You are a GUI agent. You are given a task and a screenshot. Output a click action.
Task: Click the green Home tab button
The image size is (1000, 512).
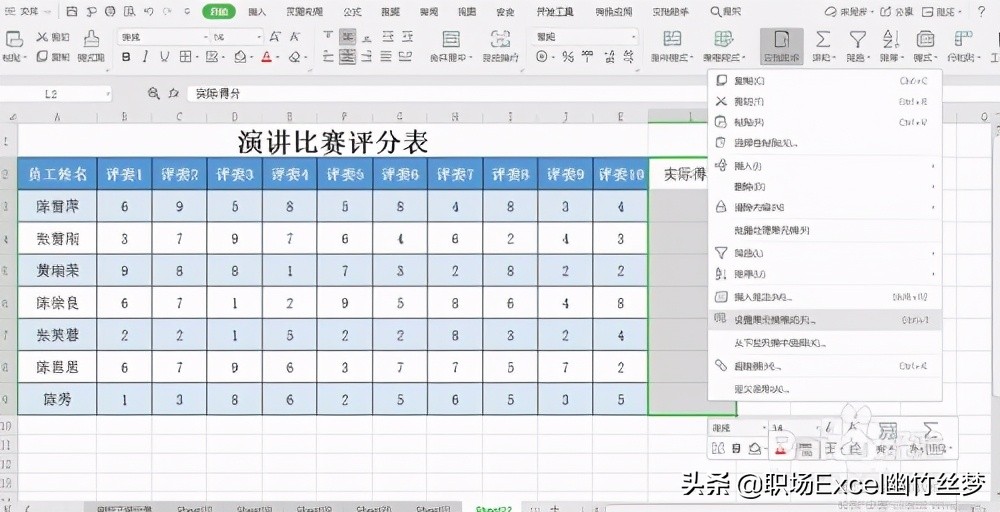point(219,11)
